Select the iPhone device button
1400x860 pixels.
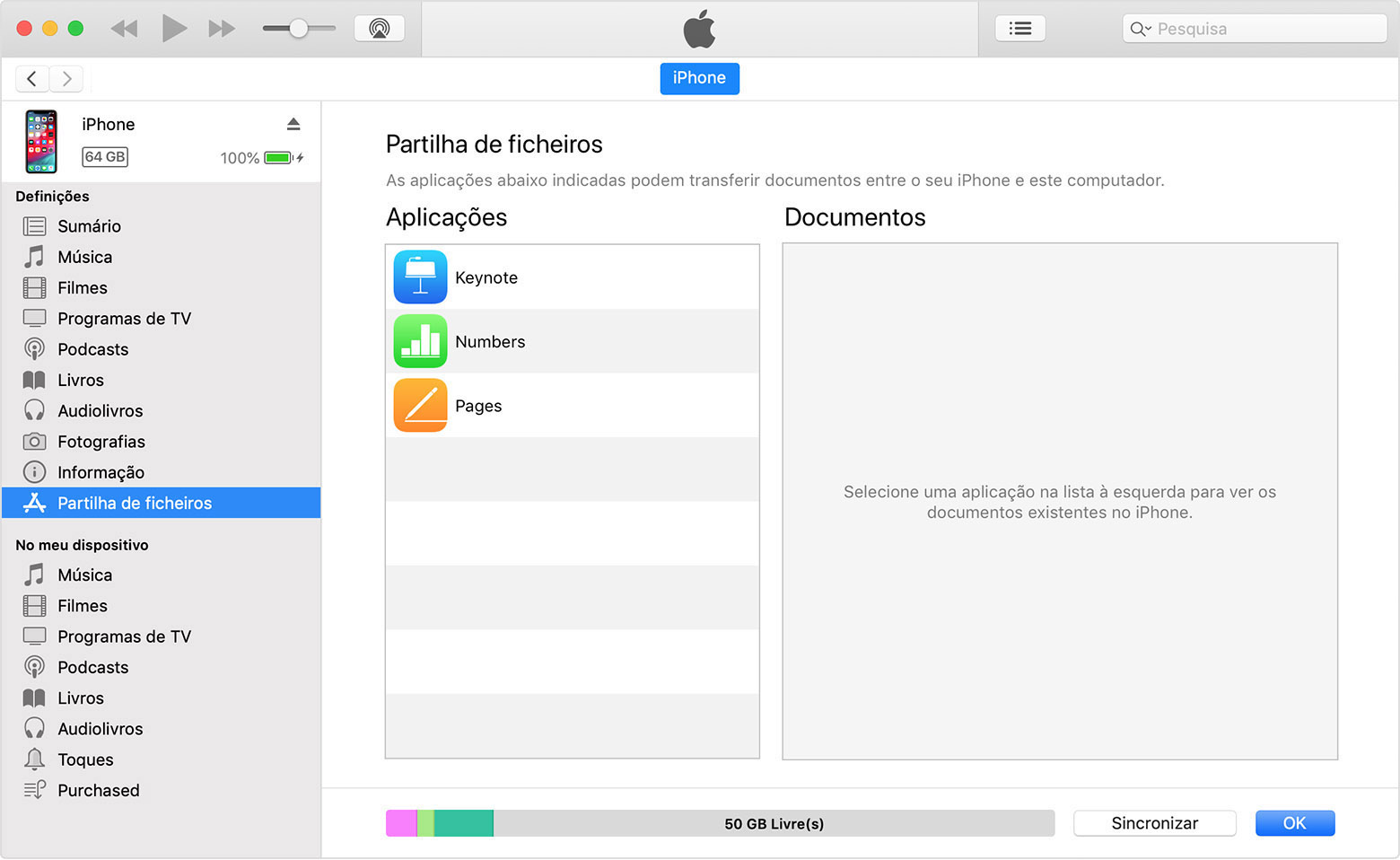pos(699,78)
